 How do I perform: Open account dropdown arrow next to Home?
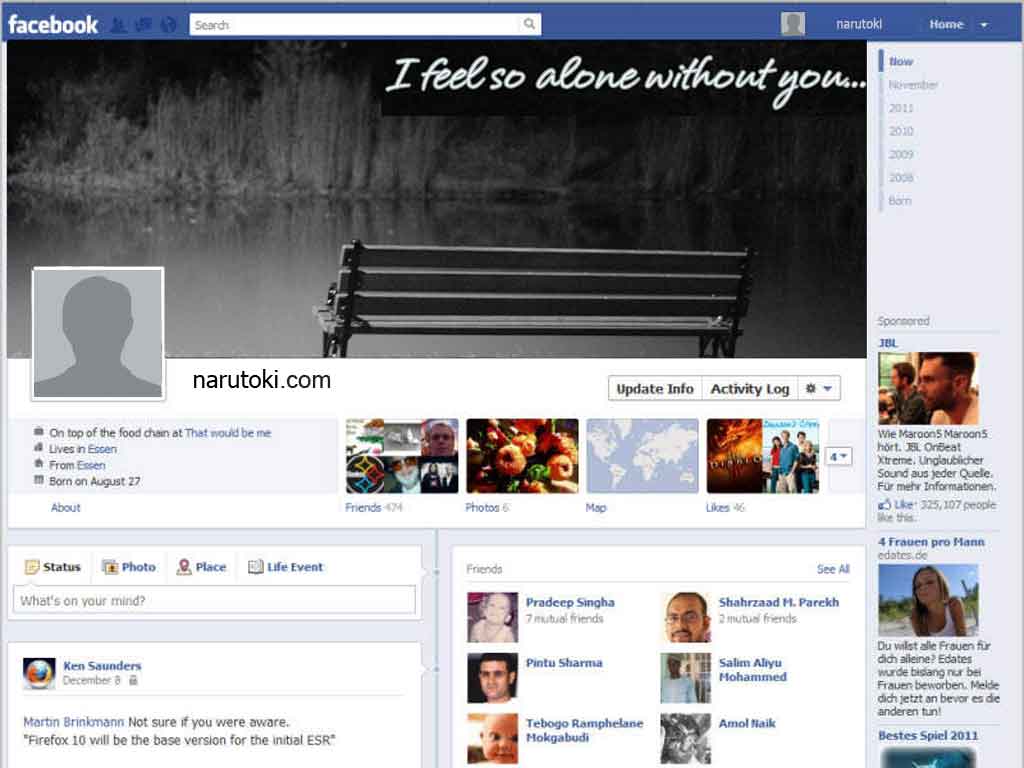pyautogui.click(x=984, y=25)
